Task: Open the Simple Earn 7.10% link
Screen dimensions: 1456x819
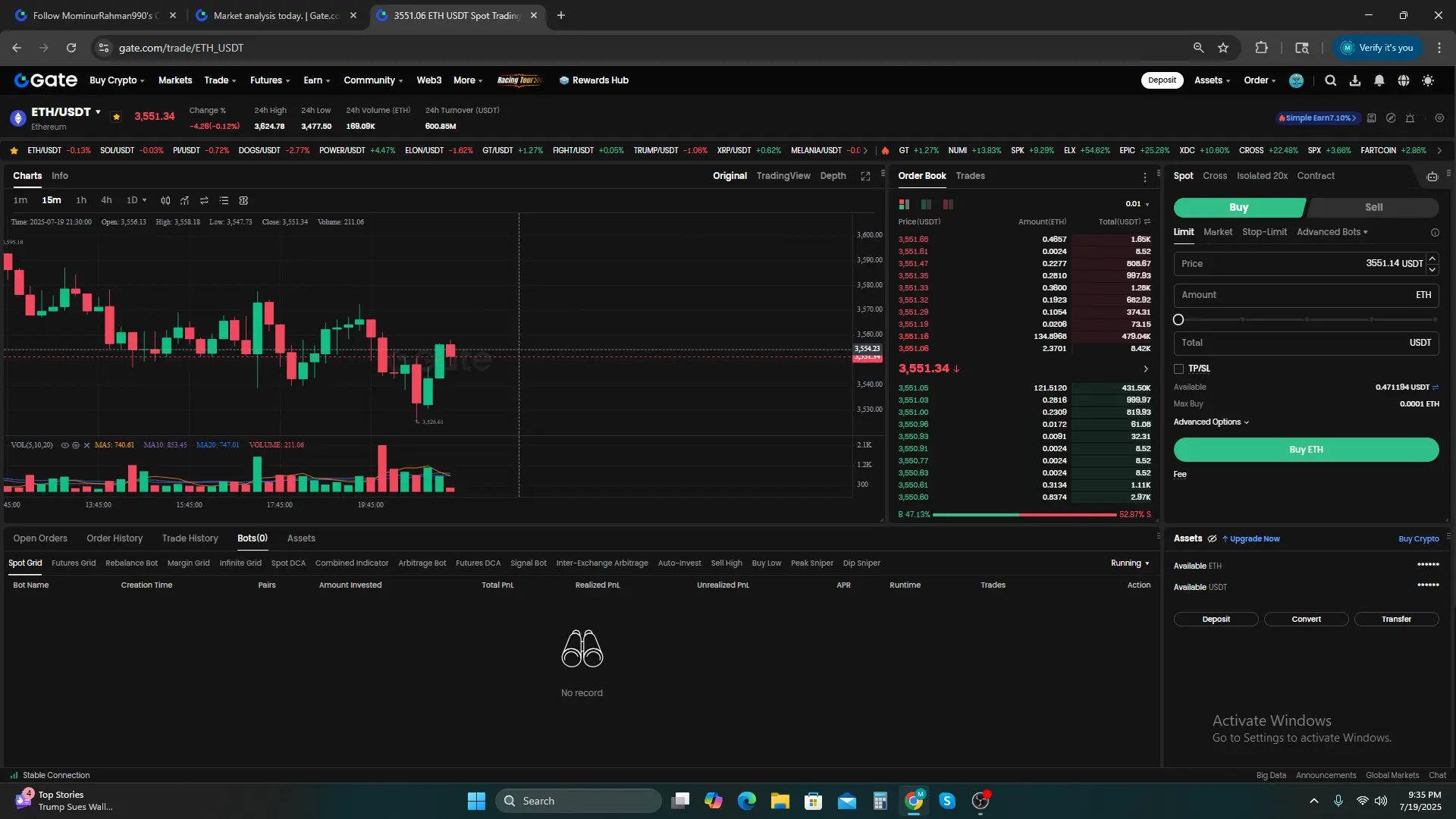Action: tap(1318, 118)
